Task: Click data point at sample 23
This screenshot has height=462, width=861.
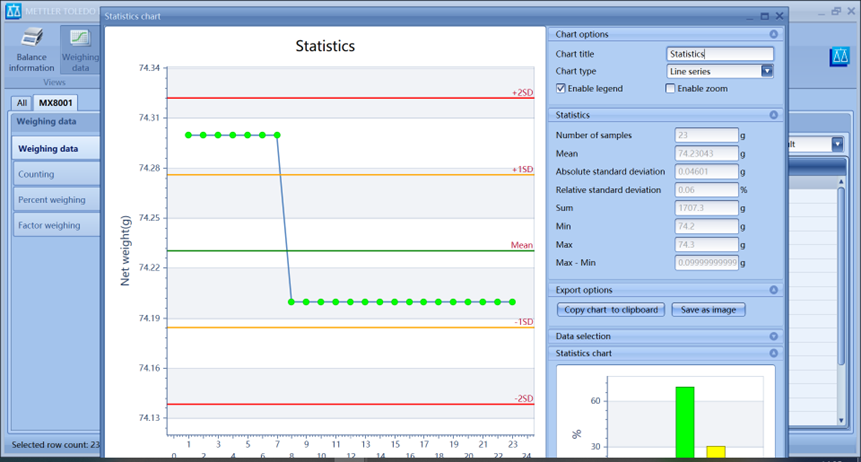Action: coord(512,302)
